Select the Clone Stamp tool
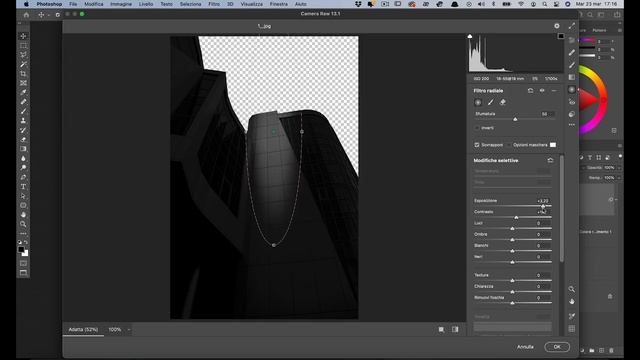This screenshot has width=640, height=360. (x=23, y=121)
